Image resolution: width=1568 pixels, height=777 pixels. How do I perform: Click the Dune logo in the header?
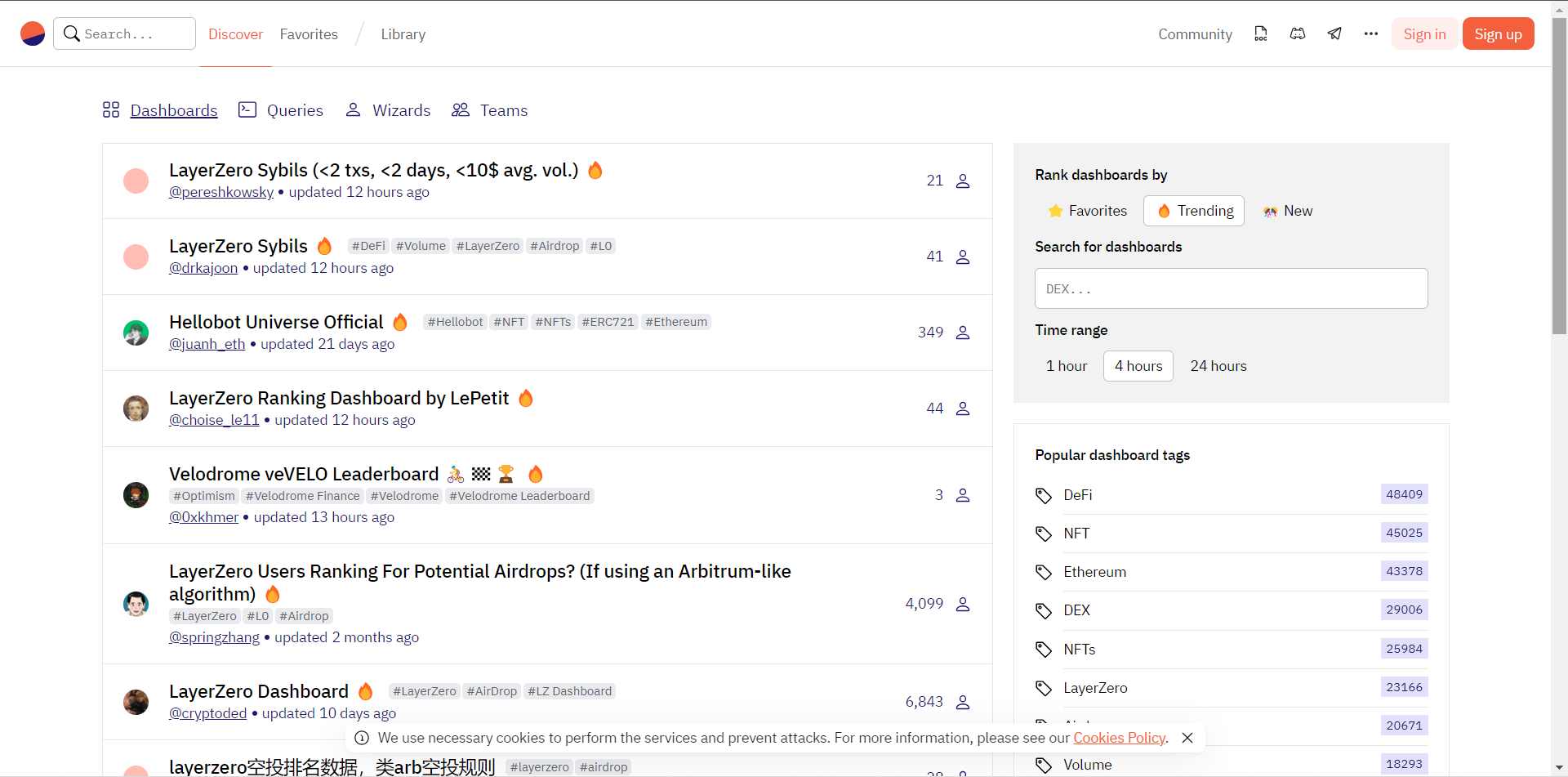click(x=33, y=33)
